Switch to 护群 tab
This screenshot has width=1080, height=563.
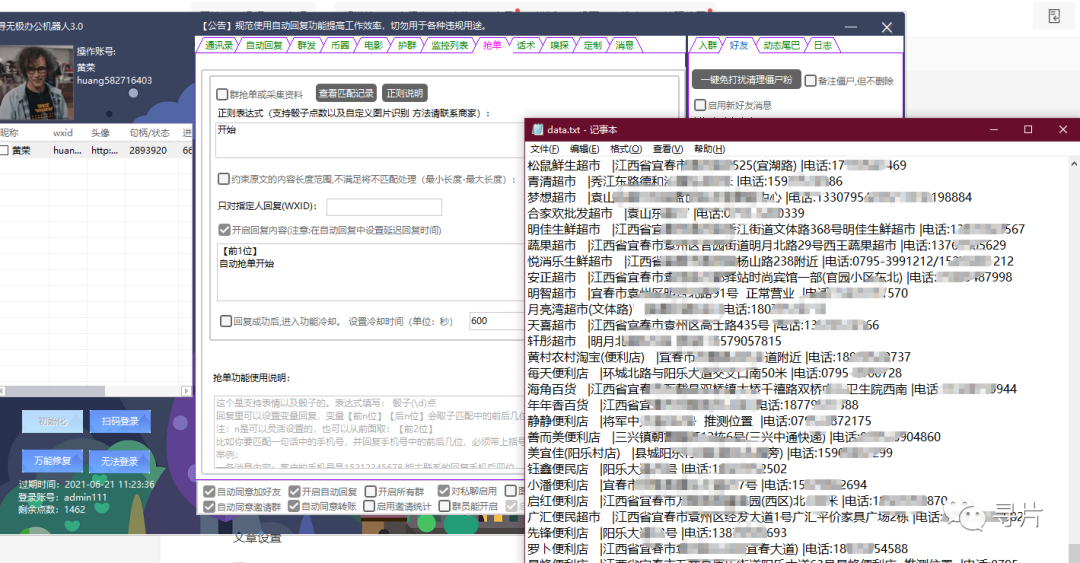tap(407, 45)
